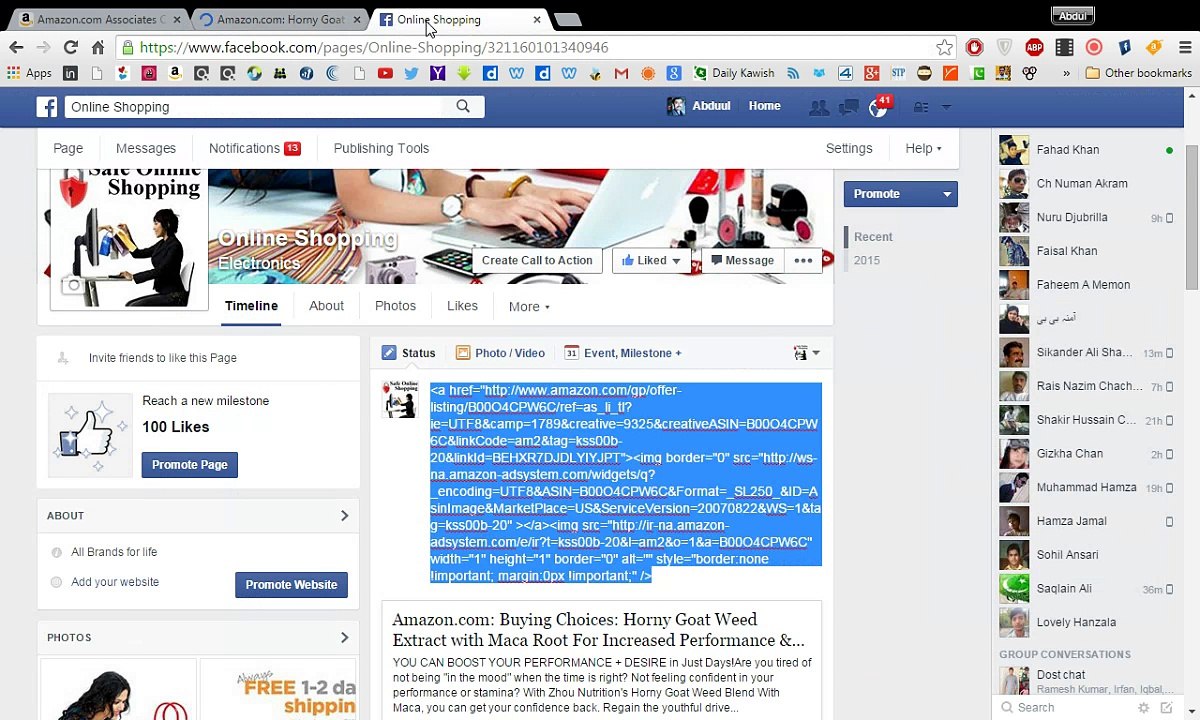This screenshot has height=720, width=1200.
Task: Click the Adblock Plus extension icon
Action: click(x=1034, y=47)
